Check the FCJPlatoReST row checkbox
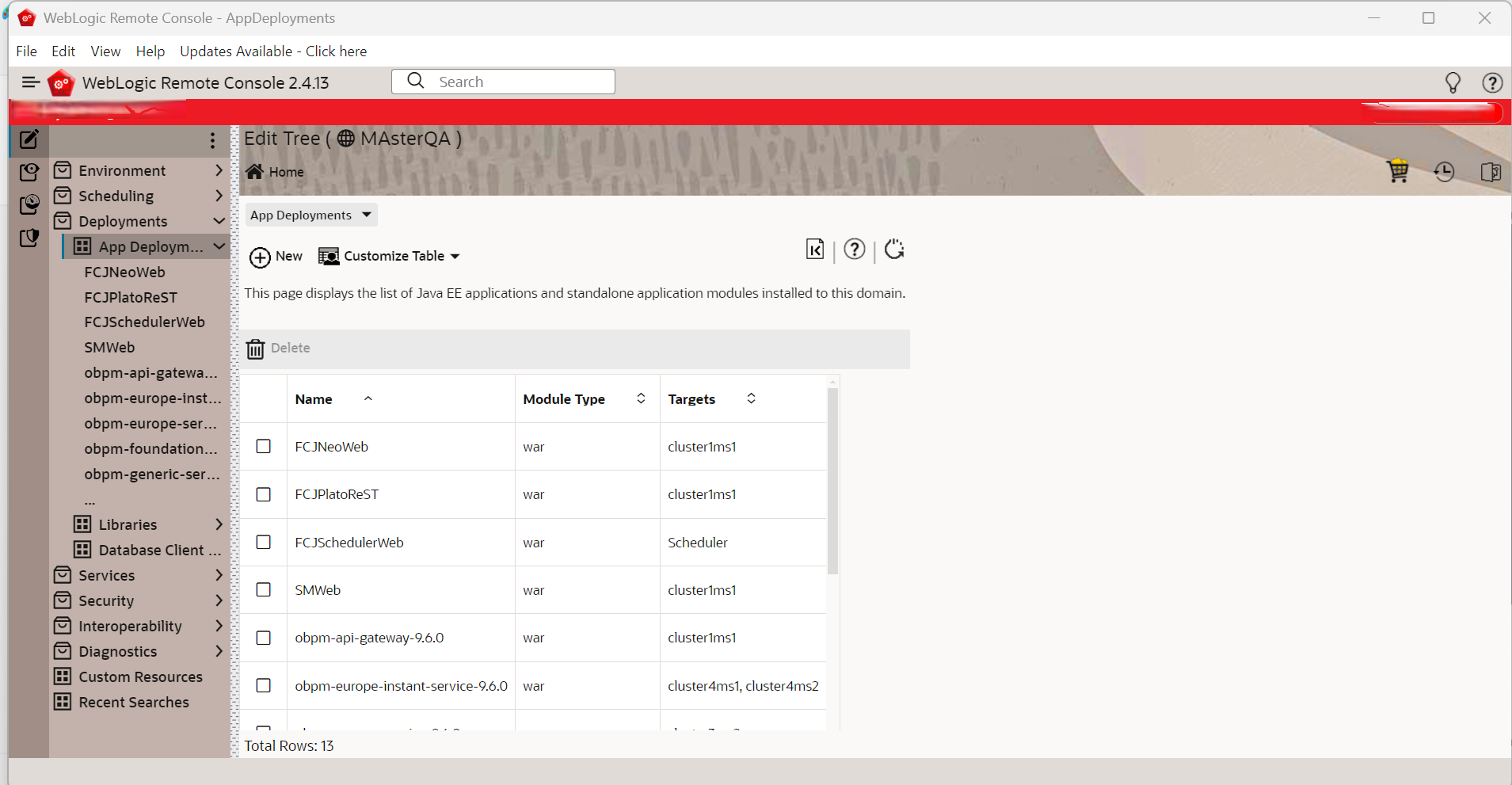Viewport: 1512px width, 785px height. (x=264, y=494)
